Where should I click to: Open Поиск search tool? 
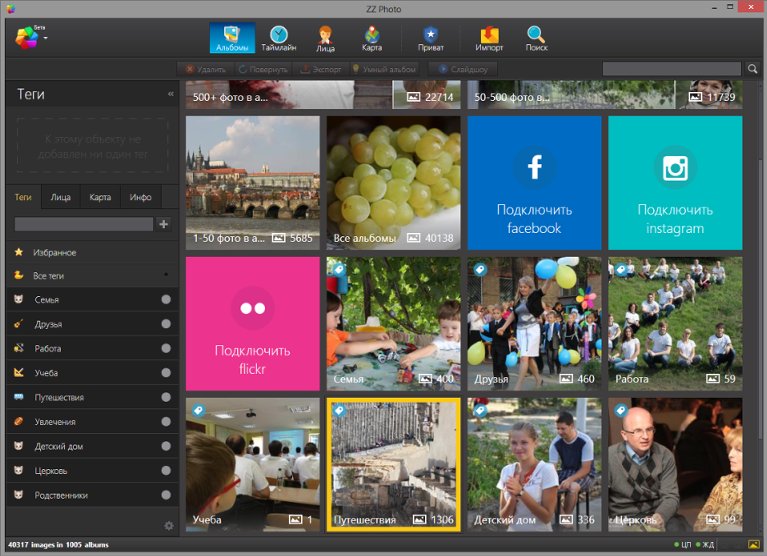pyautogui.click(x=536, y=38)
